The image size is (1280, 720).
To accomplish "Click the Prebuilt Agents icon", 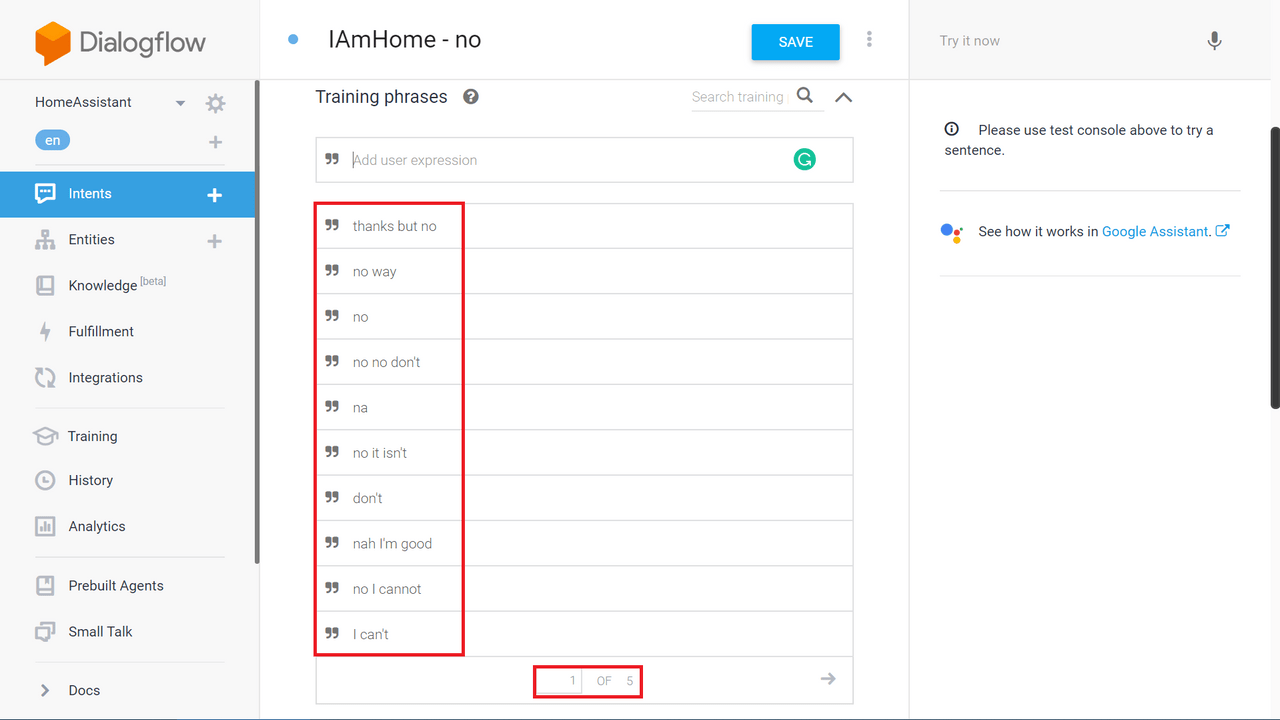I will click(x=45, y=586).
